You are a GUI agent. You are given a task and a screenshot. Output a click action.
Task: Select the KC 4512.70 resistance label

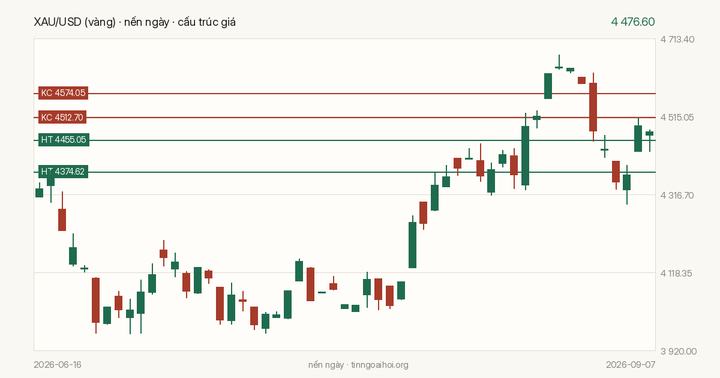pyautogui.click(x=62, y=118)
